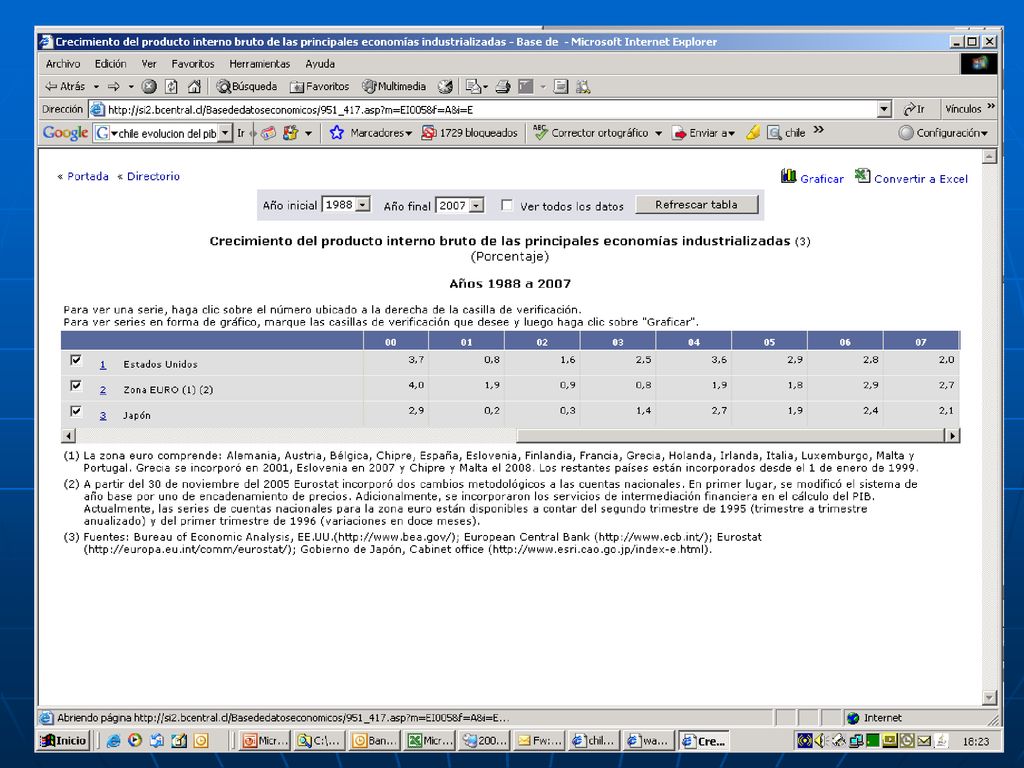Open the Favoritos toolbar panel
This screenshot has height=768, width=1024.
click(x=319, y=86)
